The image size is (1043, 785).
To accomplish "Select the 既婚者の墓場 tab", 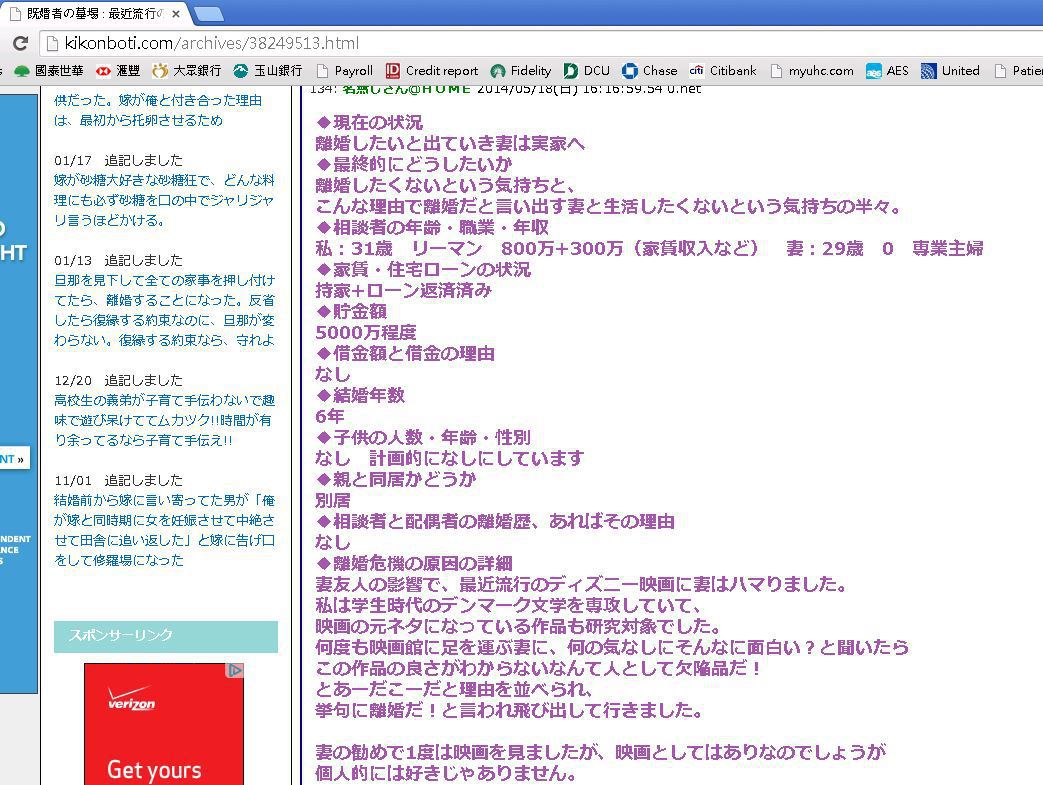I will tap(90, 14).
